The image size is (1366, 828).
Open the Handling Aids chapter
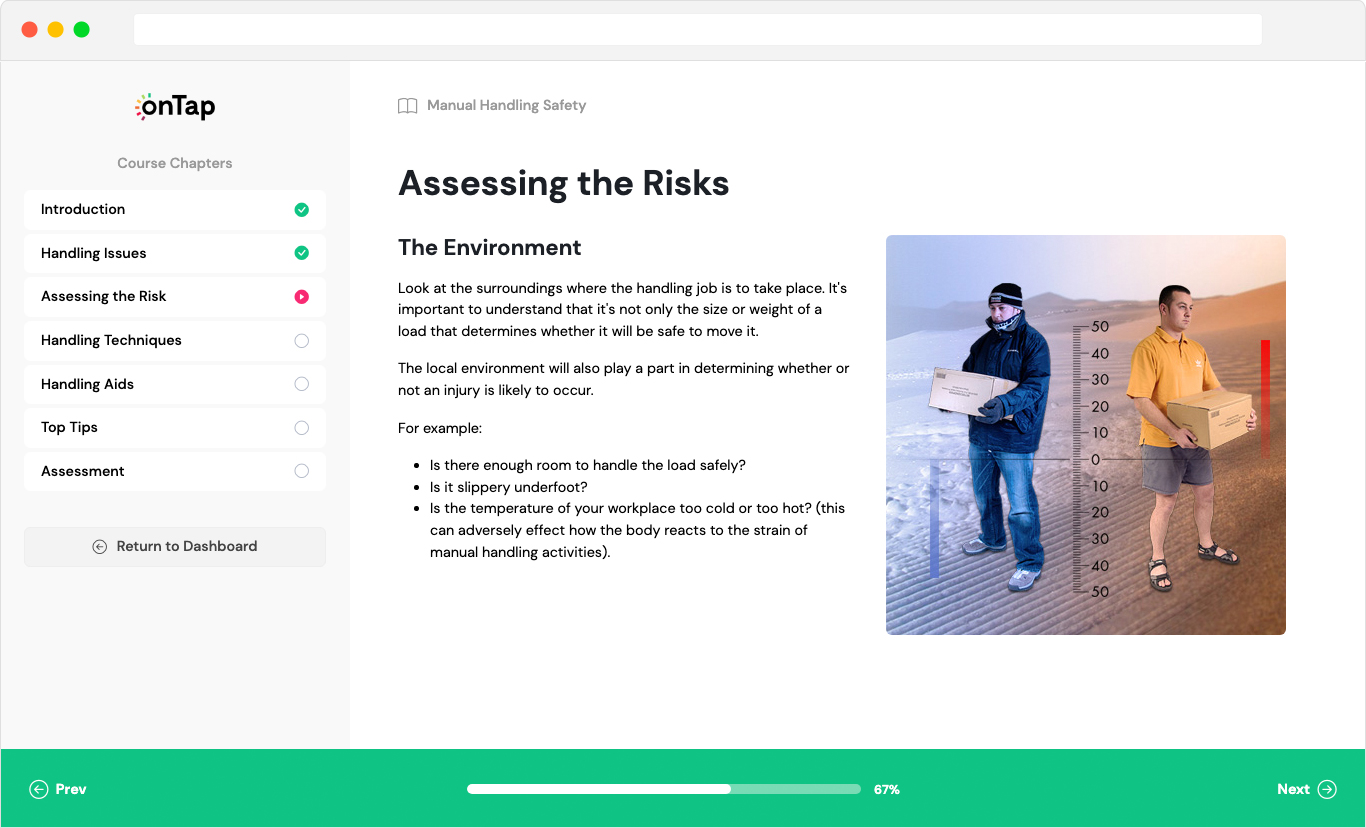(175, 384)
